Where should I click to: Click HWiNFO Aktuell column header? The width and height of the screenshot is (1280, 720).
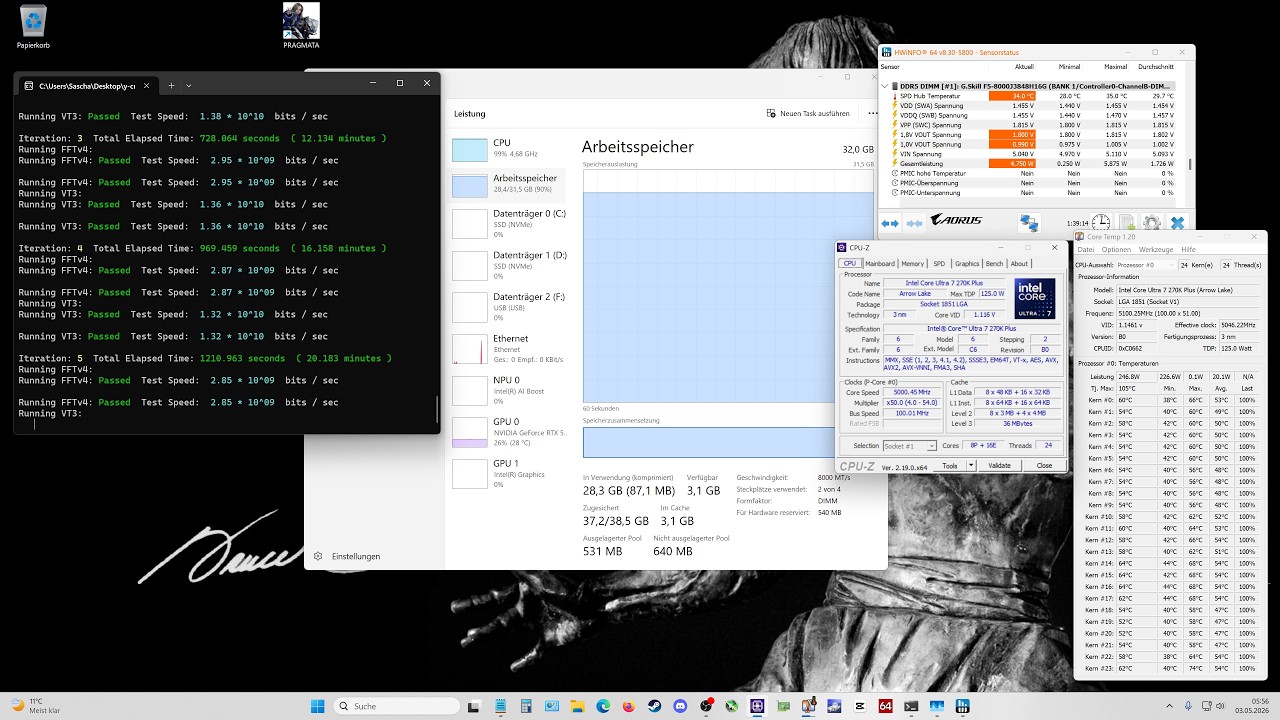tap(1023, 67)
